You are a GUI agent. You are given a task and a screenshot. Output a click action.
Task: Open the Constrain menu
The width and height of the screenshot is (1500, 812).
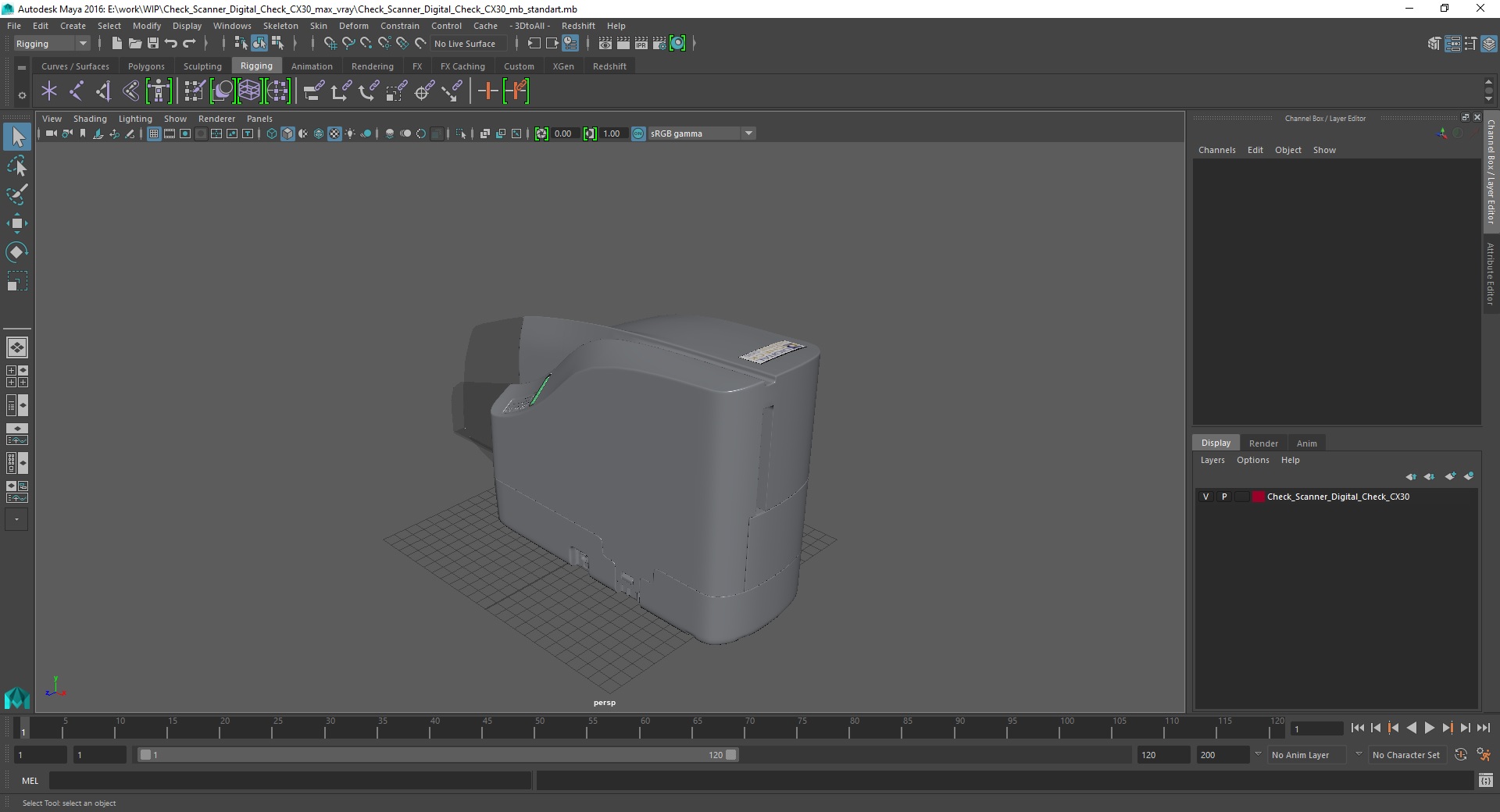tap(399, 26)
